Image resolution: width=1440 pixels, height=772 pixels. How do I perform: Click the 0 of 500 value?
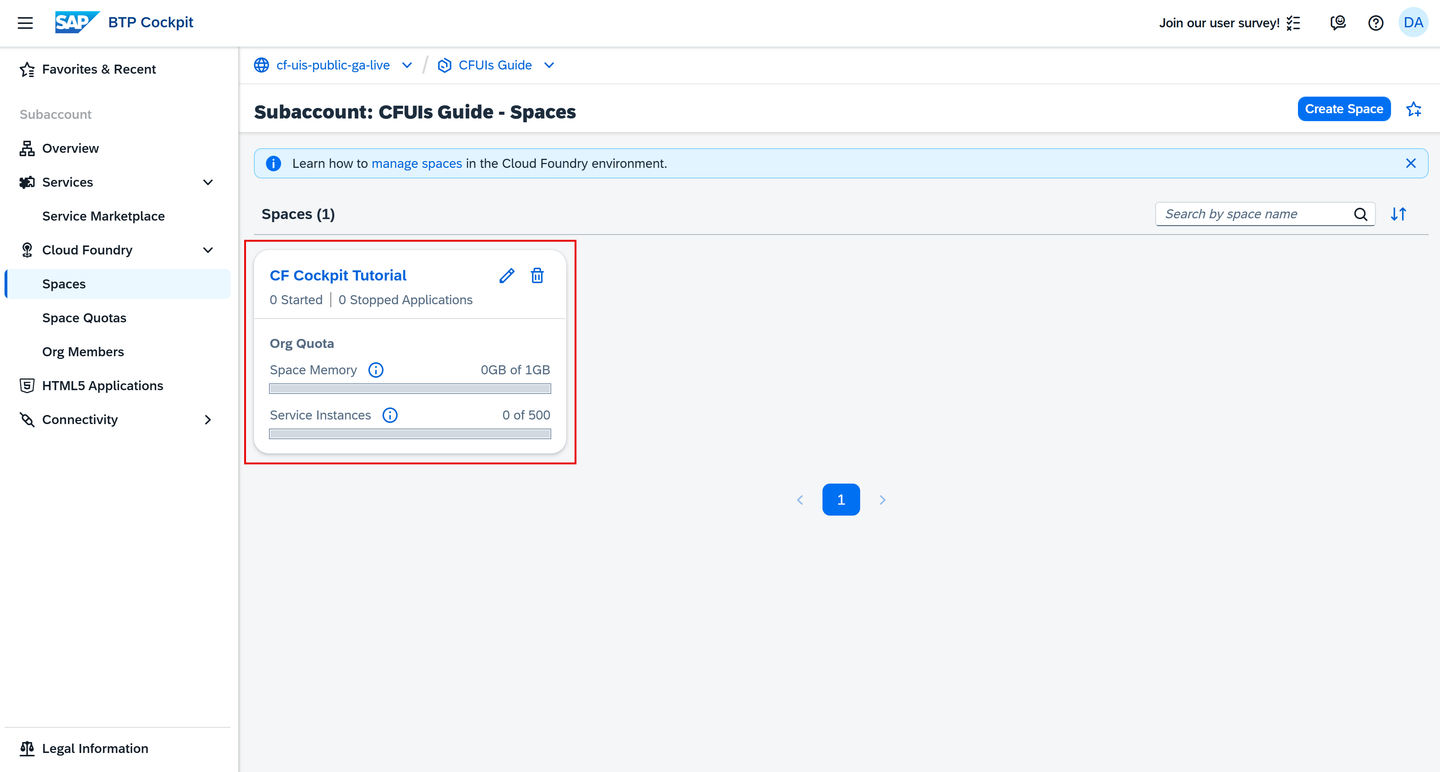526,415
